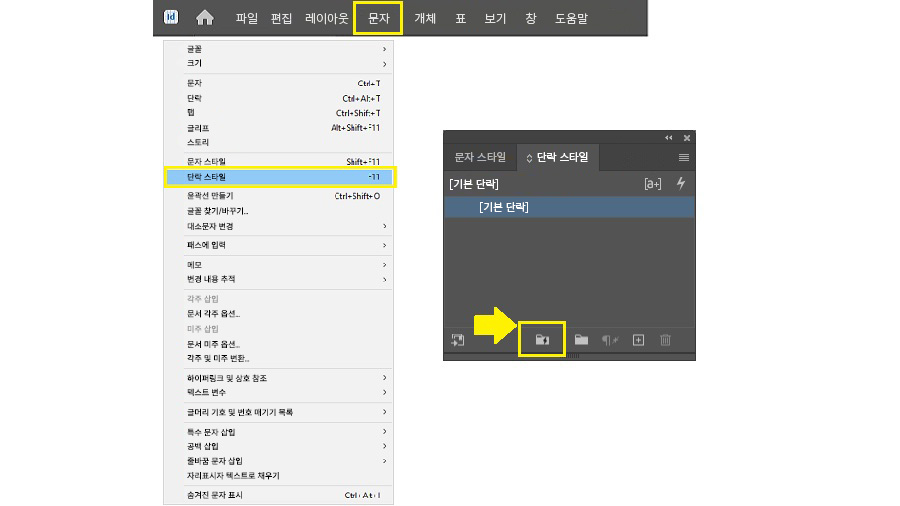Create new style group folder icon
Viewport: 900px width, 506px height.
(581, 340)
